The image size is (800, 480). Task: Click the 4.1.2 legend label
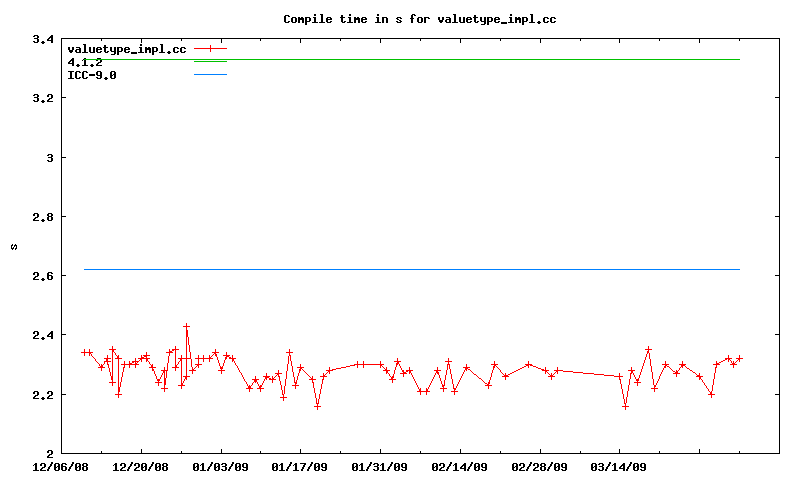(85, 62)
